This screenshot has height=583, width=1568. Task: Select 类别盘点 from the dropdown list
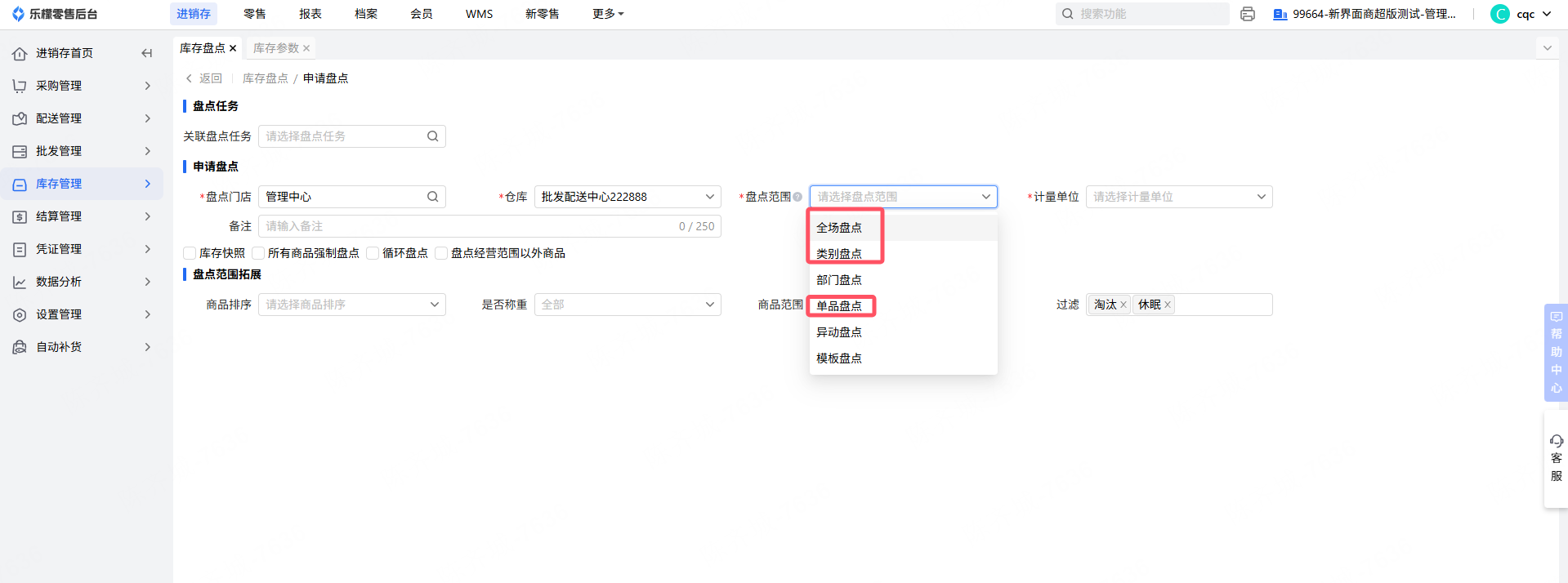pyautogui.click(x=904, y=254)
